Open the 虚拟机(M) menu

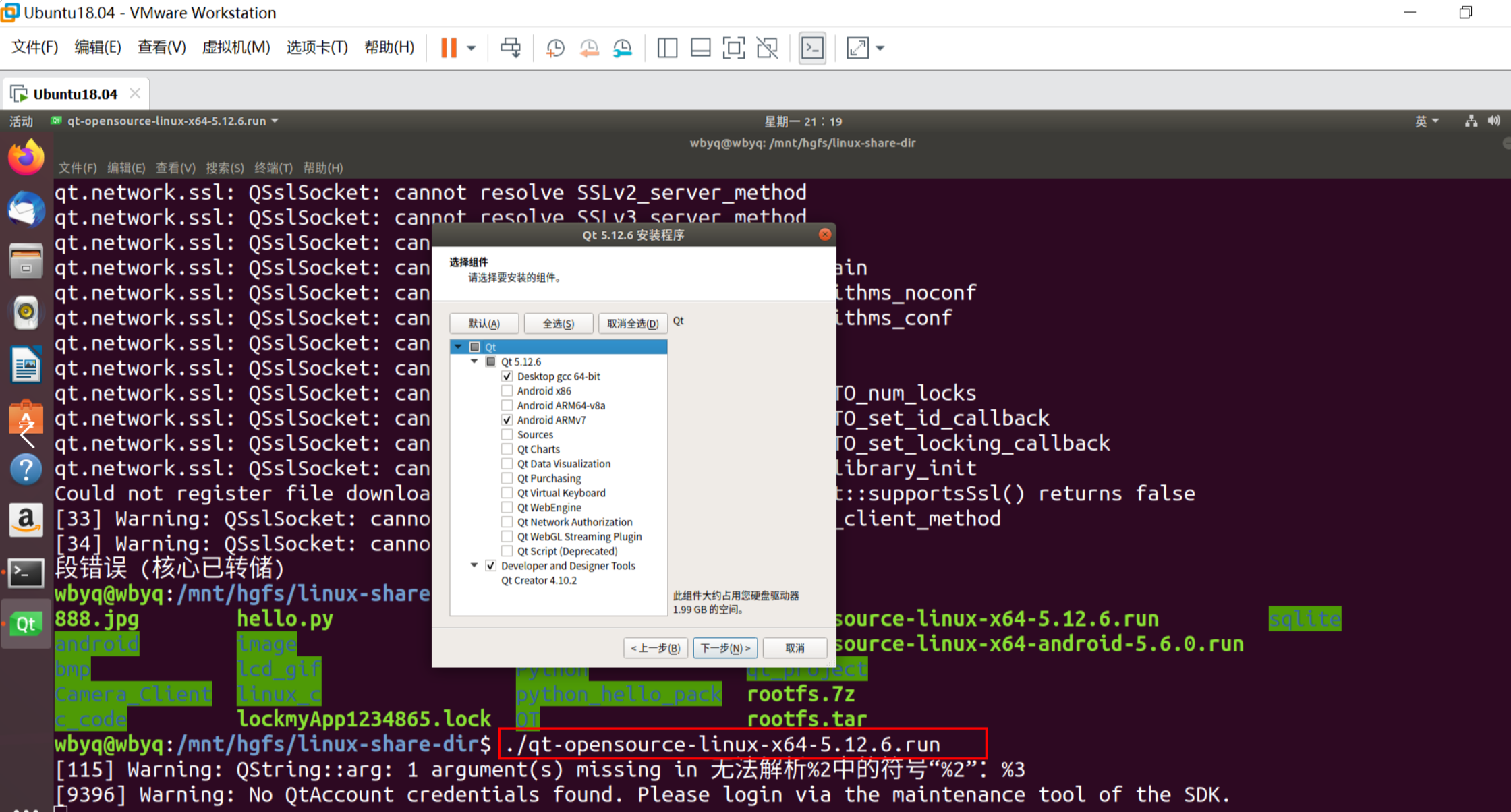pyautogui.click(x=235, y=47)
